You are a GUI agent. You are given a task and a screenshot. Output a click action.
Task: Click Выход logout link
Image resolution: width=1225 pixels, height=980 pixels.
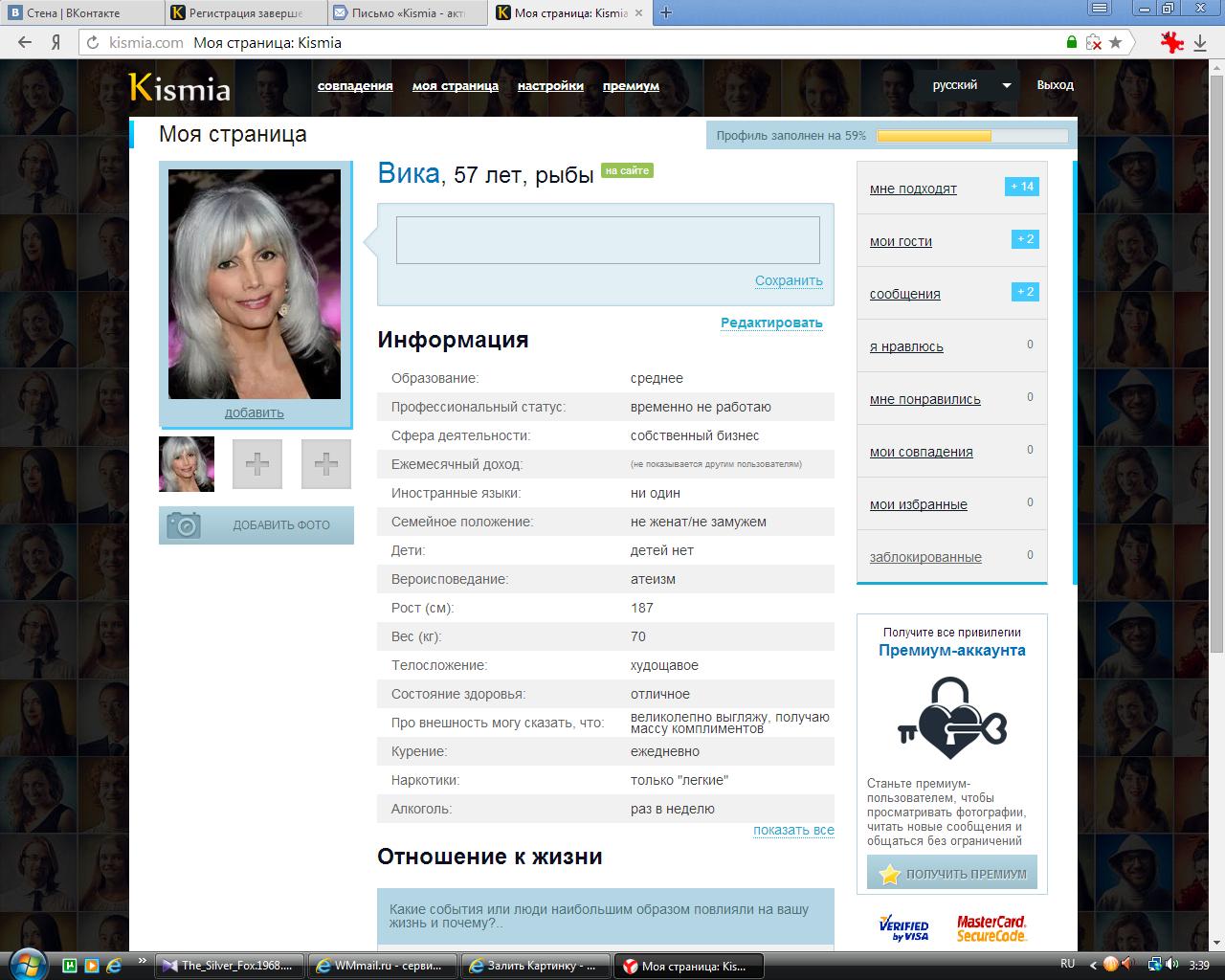1055,85
